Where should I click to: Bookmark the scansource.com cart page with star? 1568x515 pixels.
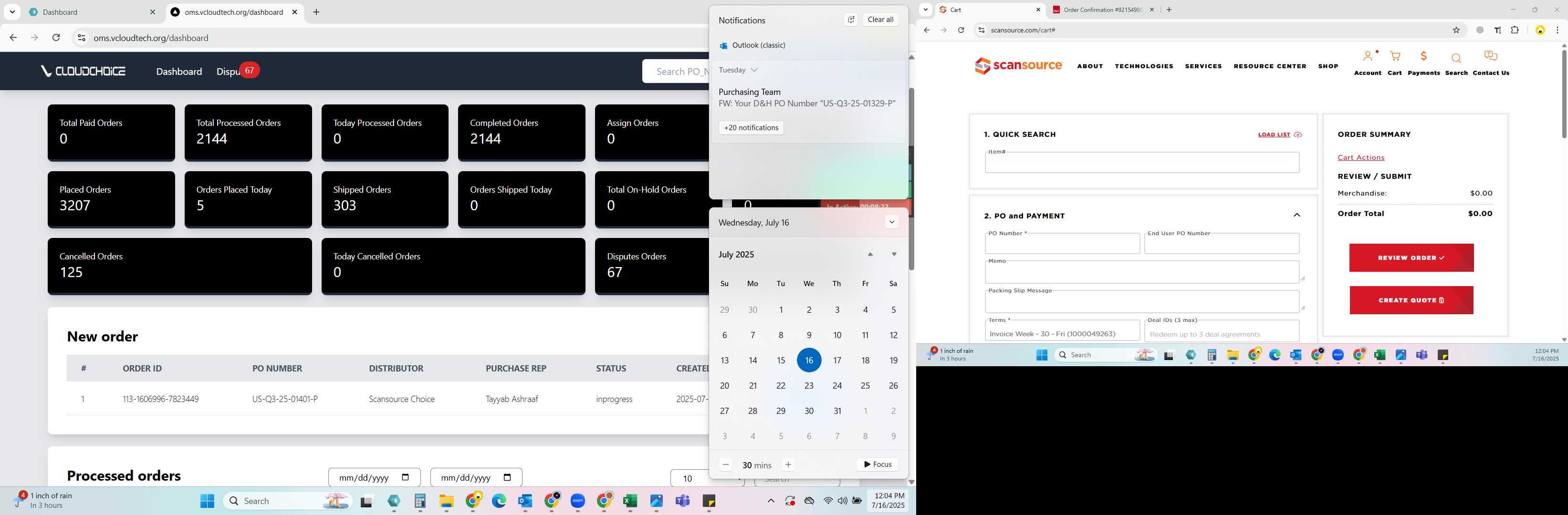(1456, 30)
